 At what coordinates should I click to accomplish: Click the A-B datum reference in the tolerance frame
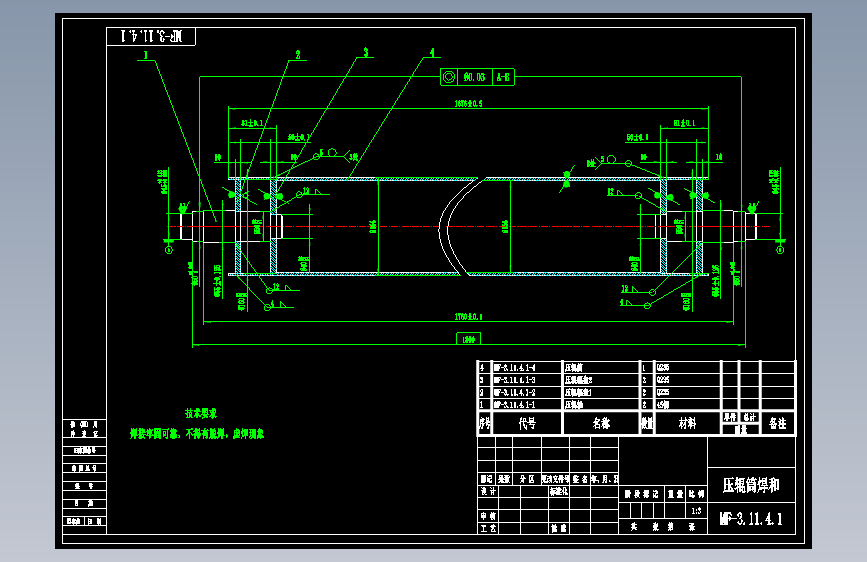tap(503, 77)
